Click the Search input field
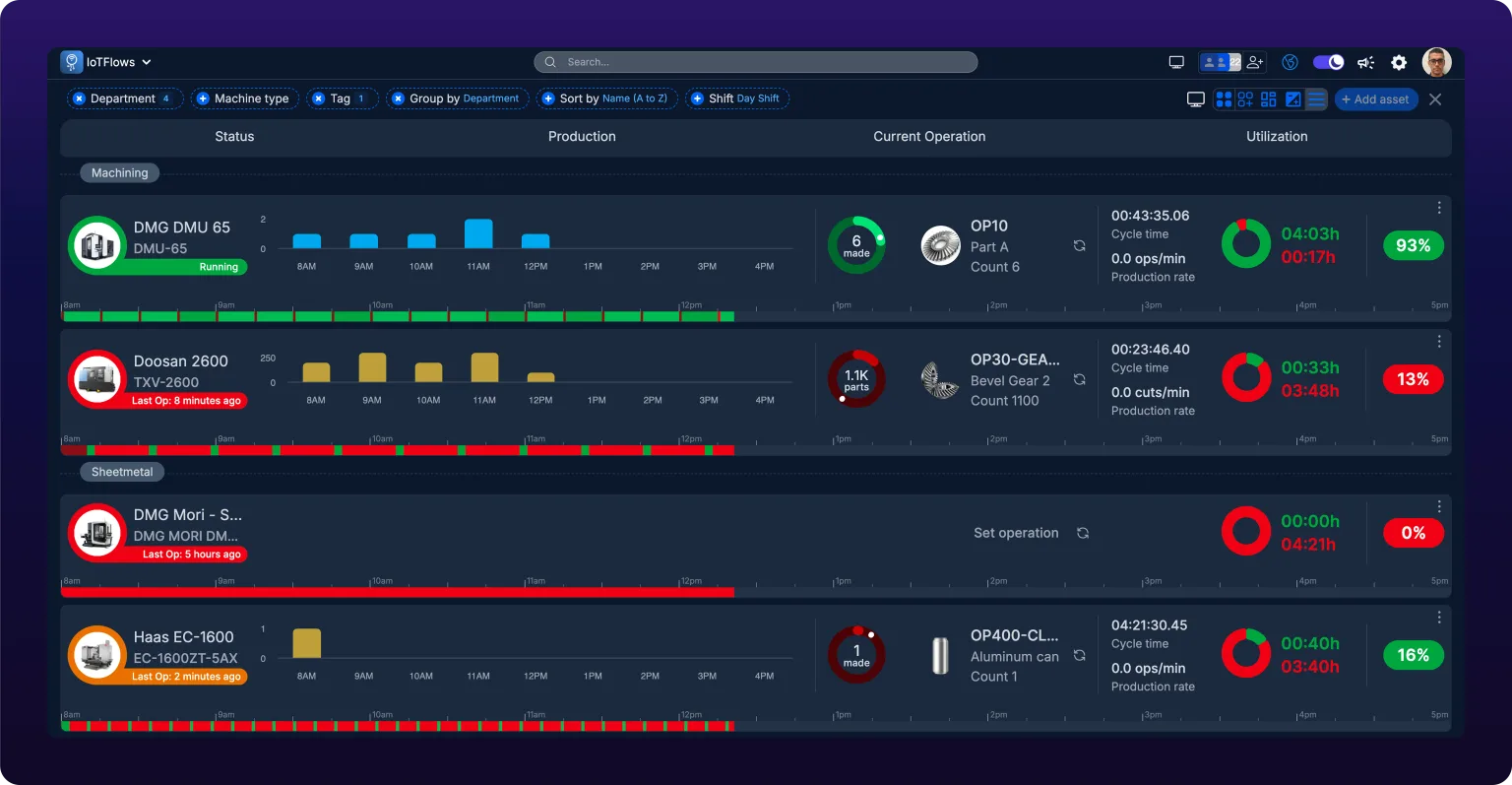This screenshot has width=1512, height=785. (x=755, y=62)
